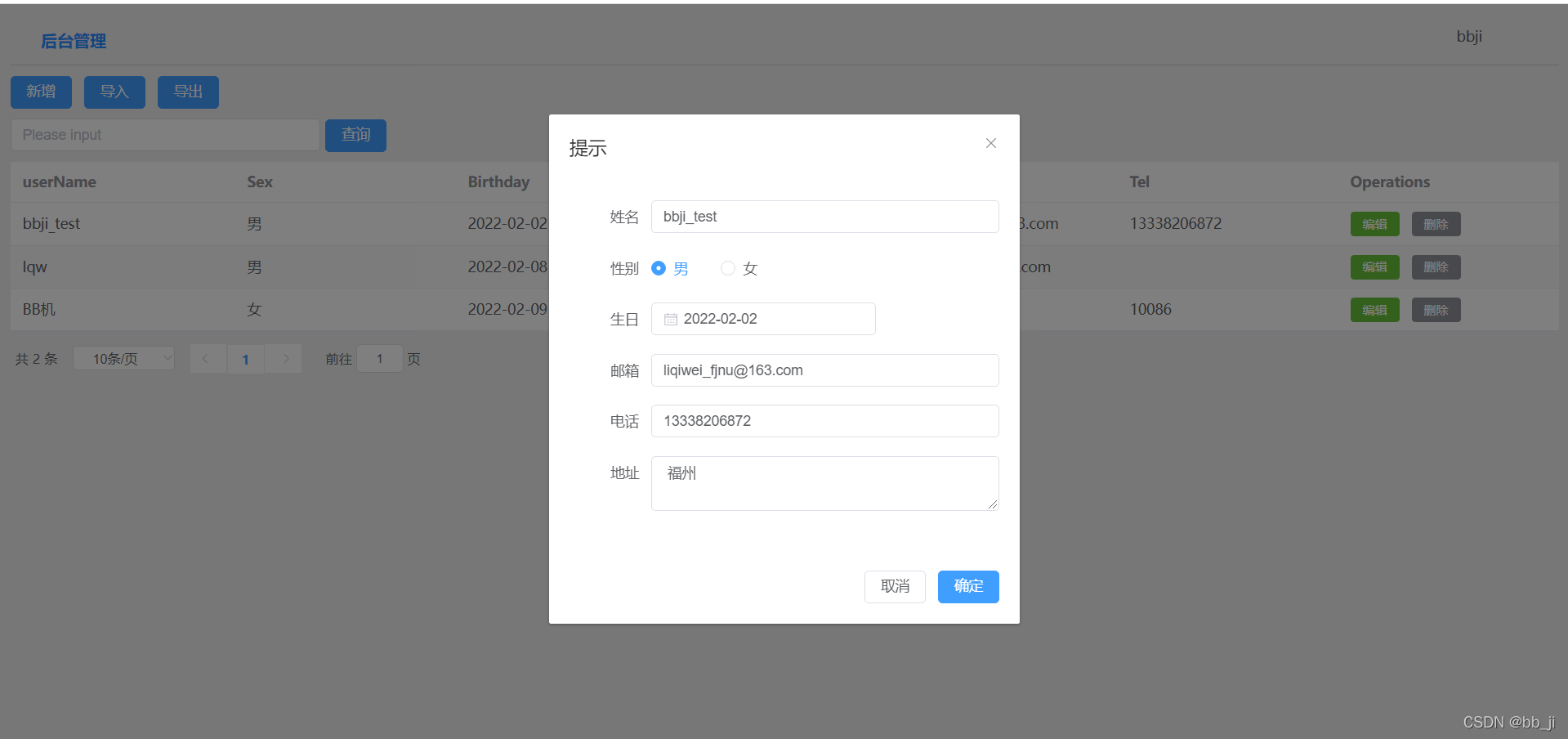Image resolution: width=1568 pixels, height=739 pixels.
Task: Click the Birthday column header
Action: [498, 181]
